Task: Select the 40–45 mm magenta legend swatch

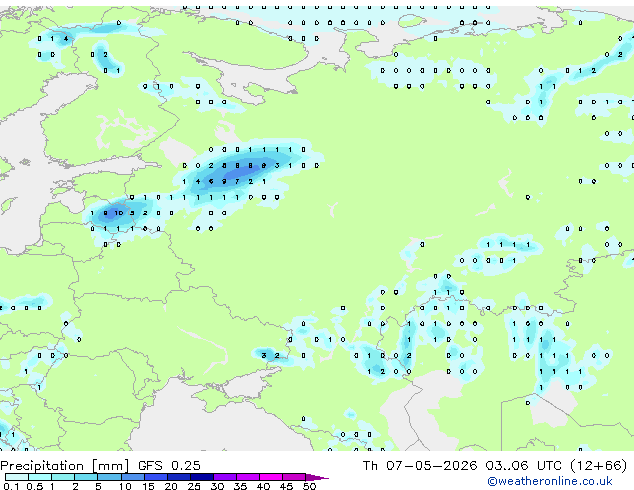Action: tap(271, 477)
